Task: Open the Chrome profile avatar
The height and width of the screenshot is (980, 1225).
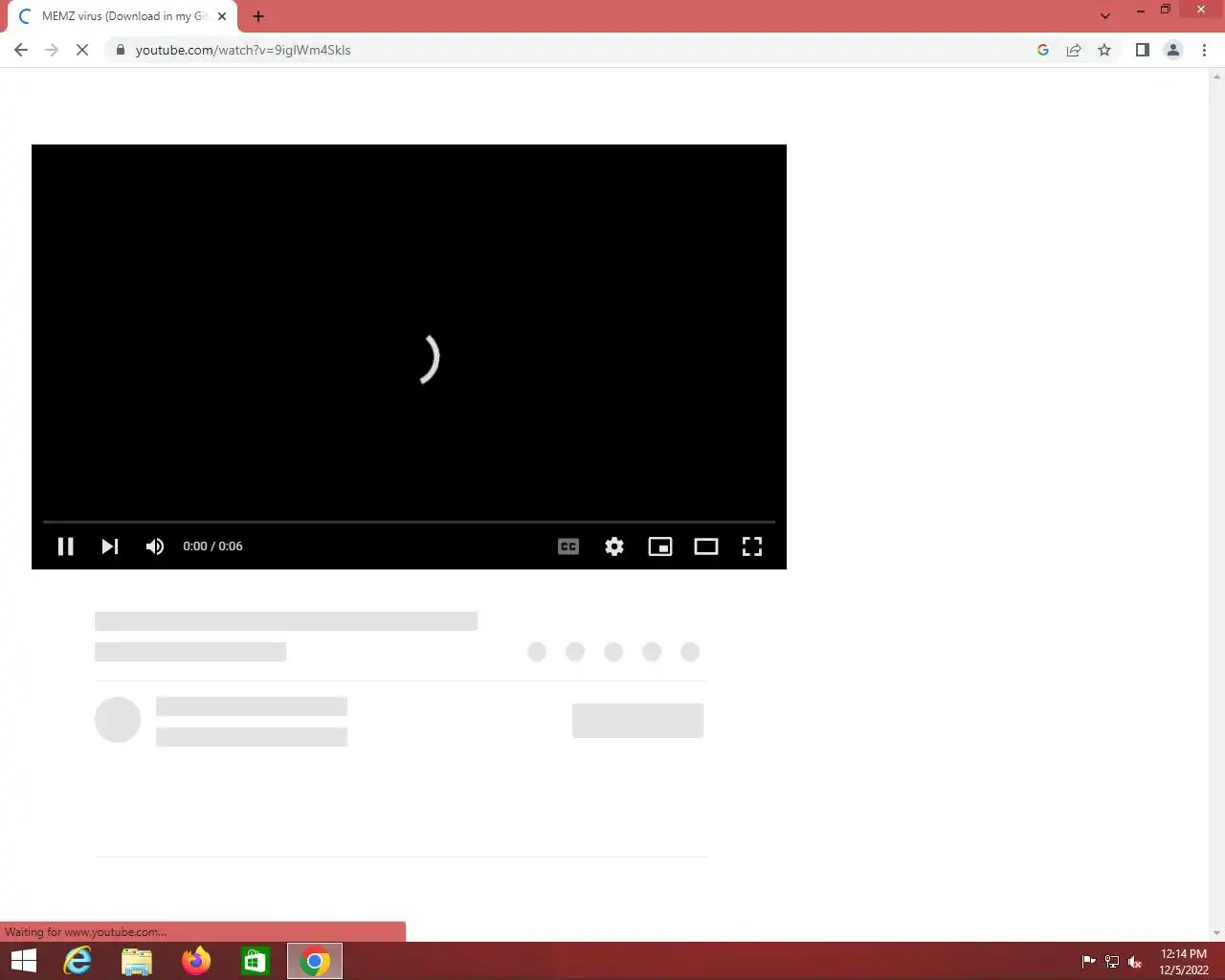Action: [1173, 50]
